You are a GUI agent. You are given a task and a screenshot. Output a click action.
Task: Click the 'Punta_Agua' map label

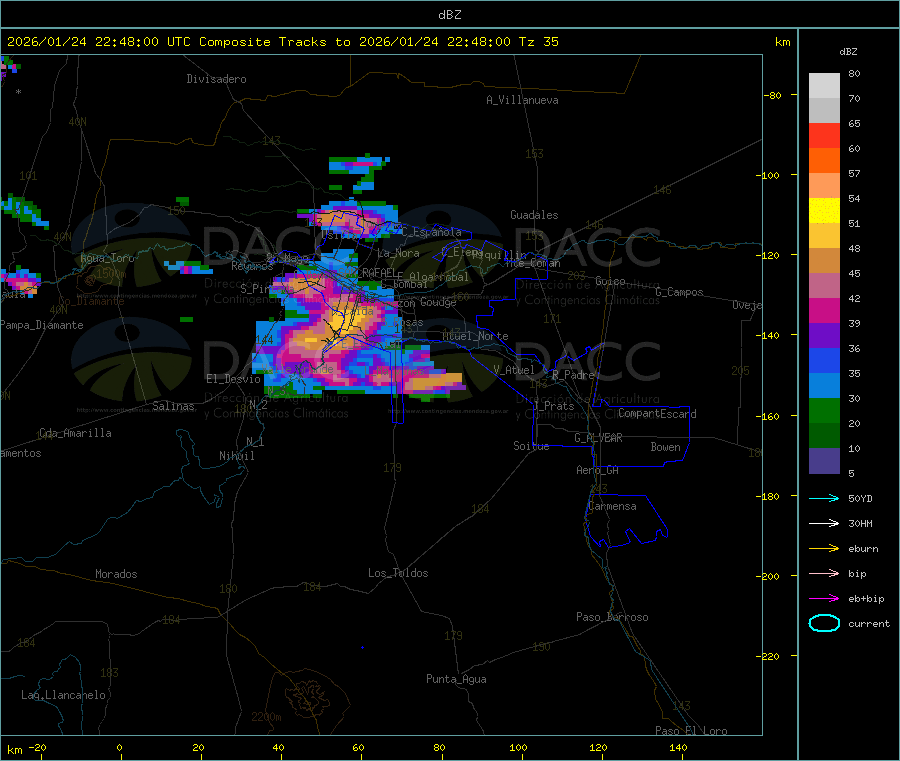click(456, 679)
